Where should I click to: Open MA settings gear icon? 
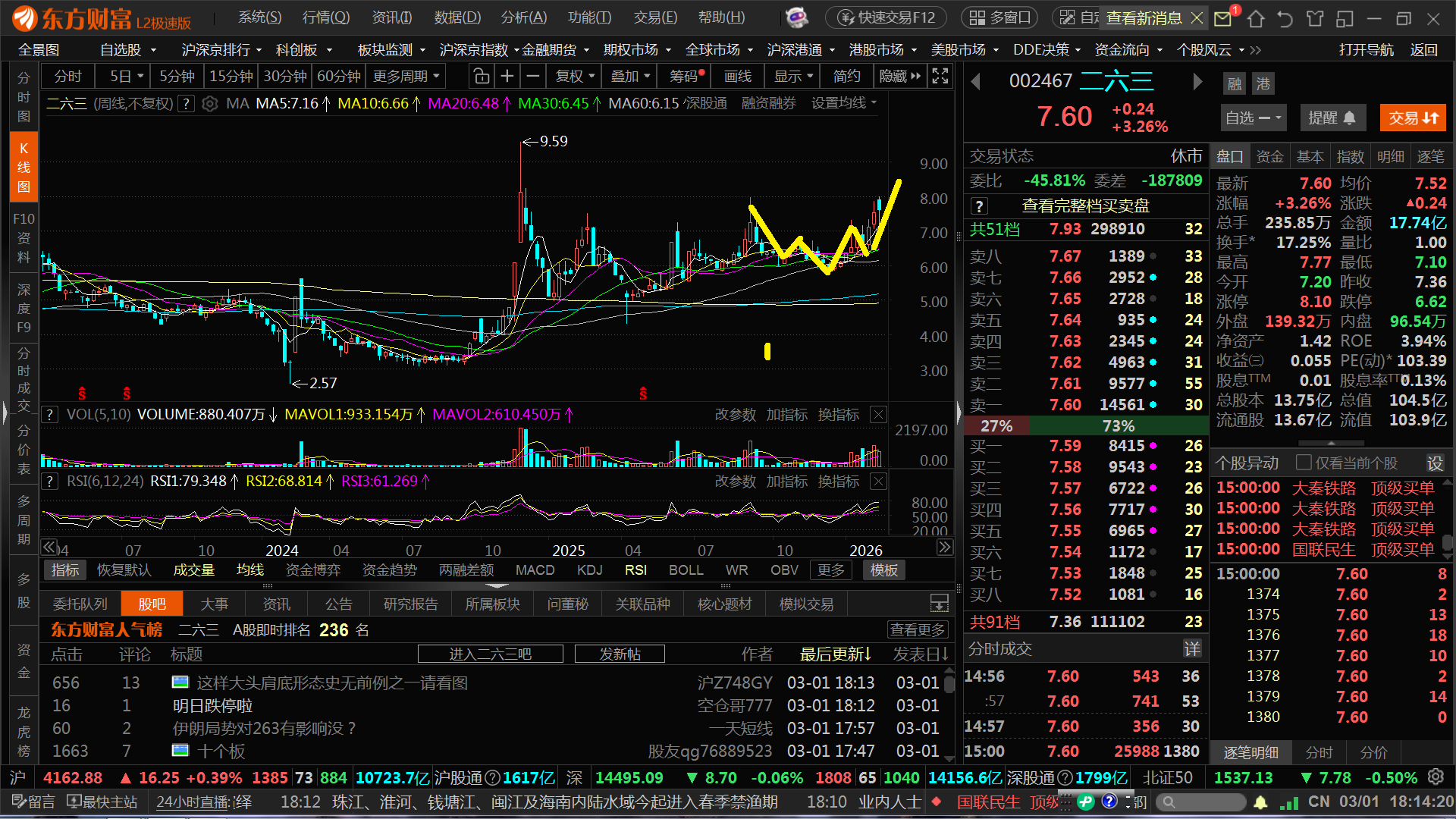point(210,104)
